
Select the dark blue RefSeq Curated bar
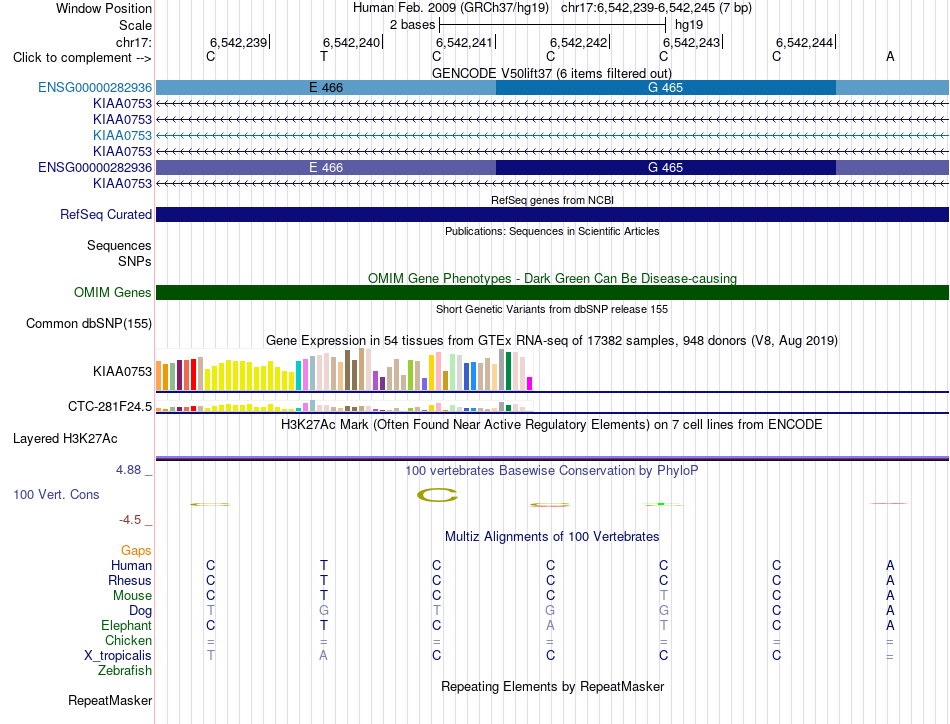coord(552,214)
